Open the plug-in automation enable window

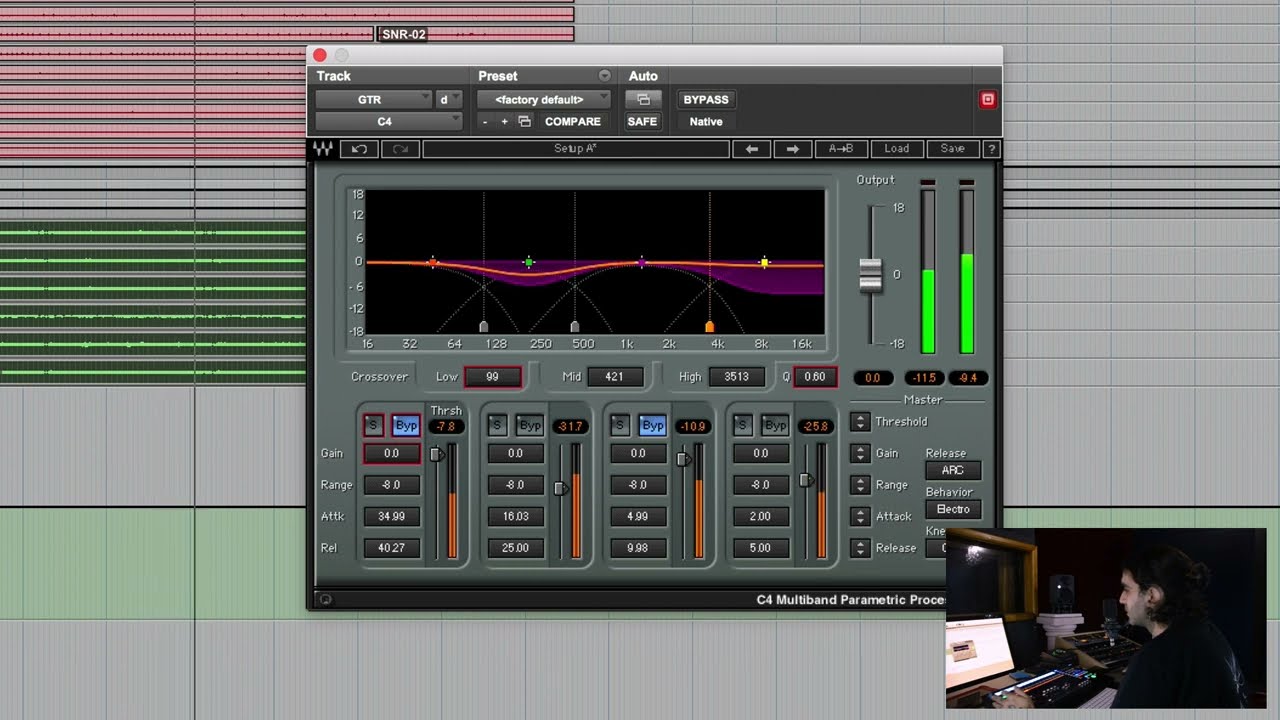643,99
